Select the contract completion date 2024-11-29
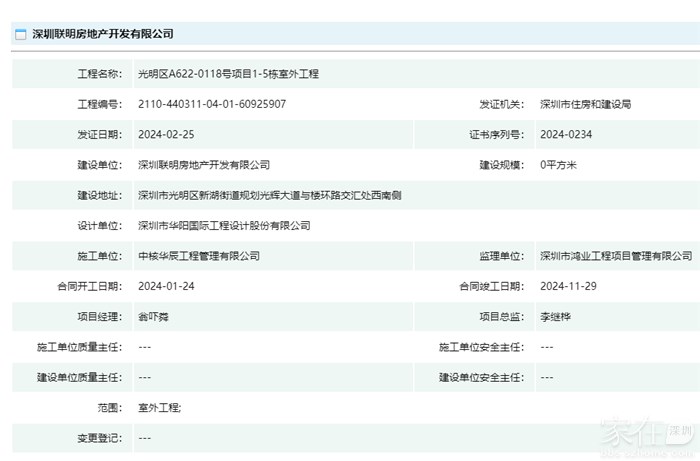 pos(568,286)
